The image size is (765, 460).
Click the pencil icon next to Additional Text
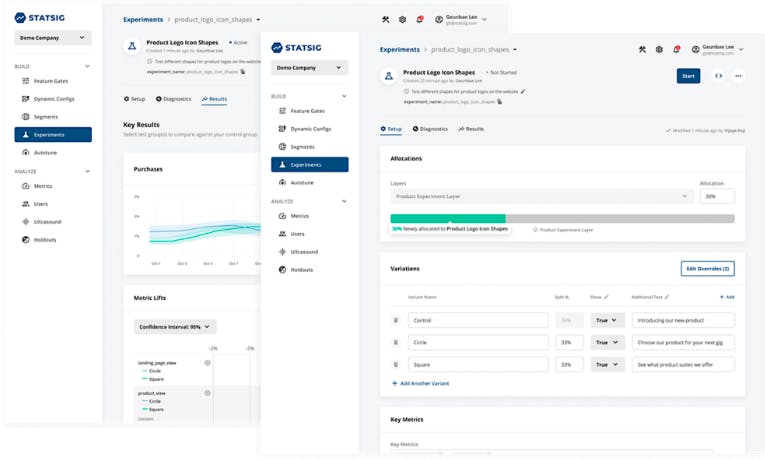[668, 297]
